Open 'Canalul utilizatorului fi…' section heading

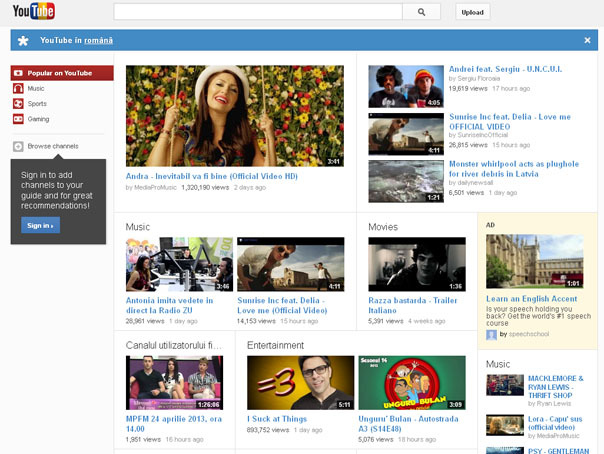click(x=174, y=345)
